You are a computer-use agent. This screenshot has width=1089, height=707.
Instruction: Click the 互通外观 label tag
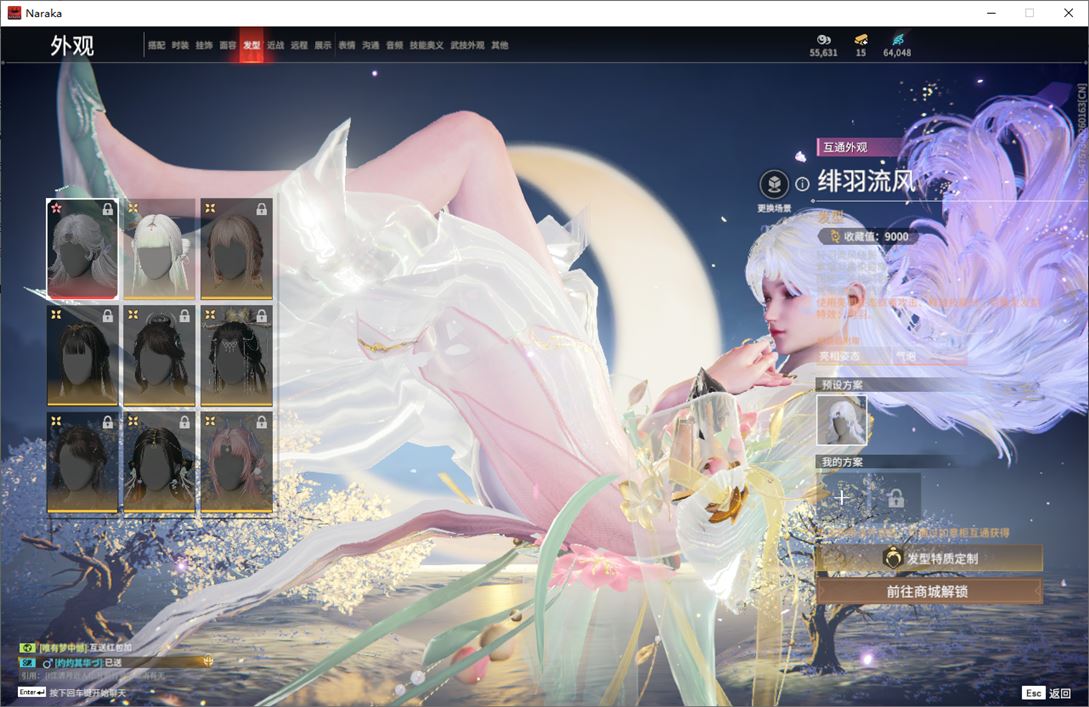[856, 147]
